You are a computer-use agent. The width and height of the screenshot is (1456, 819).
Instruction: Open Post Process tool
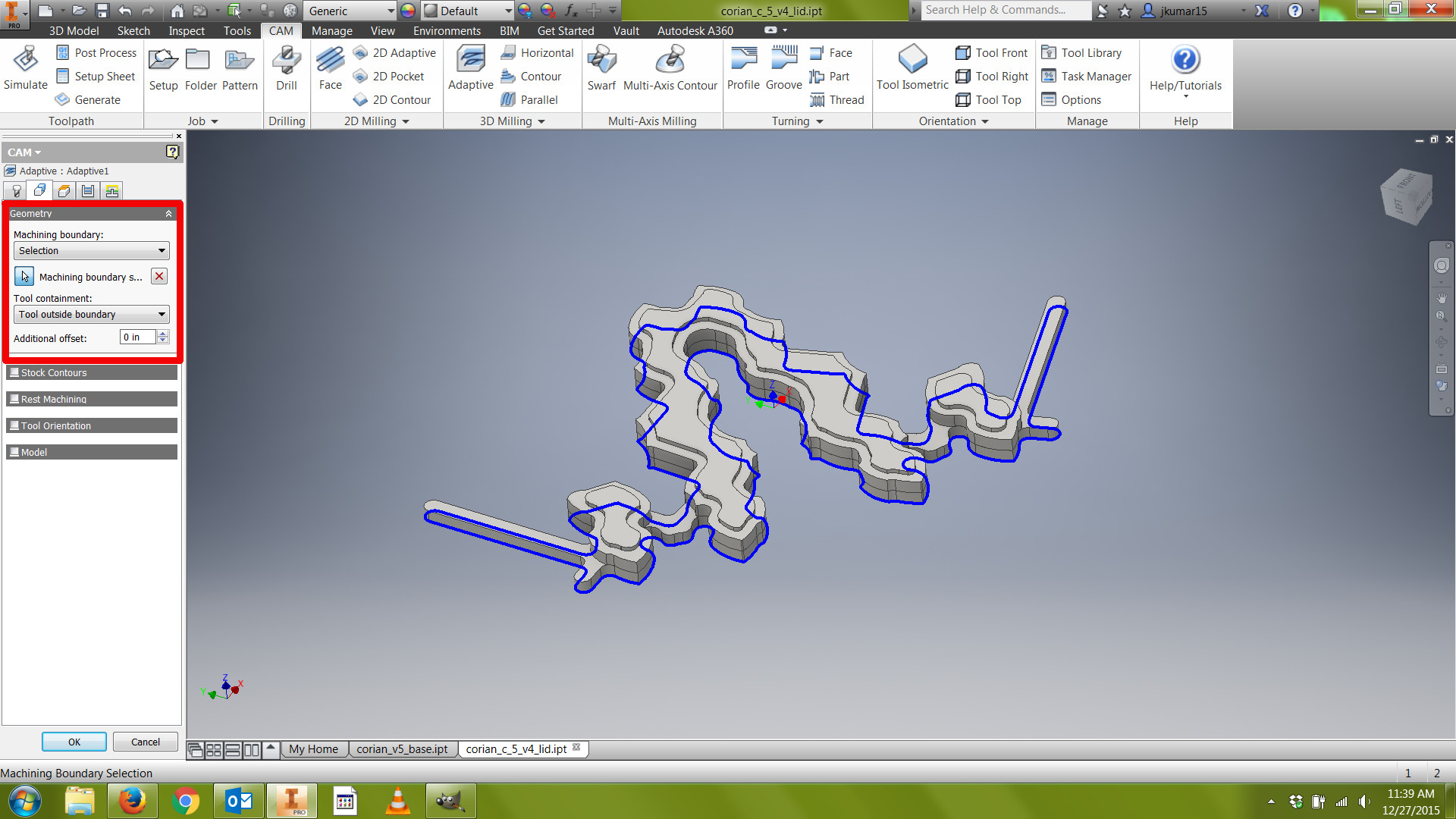(96, 53)
